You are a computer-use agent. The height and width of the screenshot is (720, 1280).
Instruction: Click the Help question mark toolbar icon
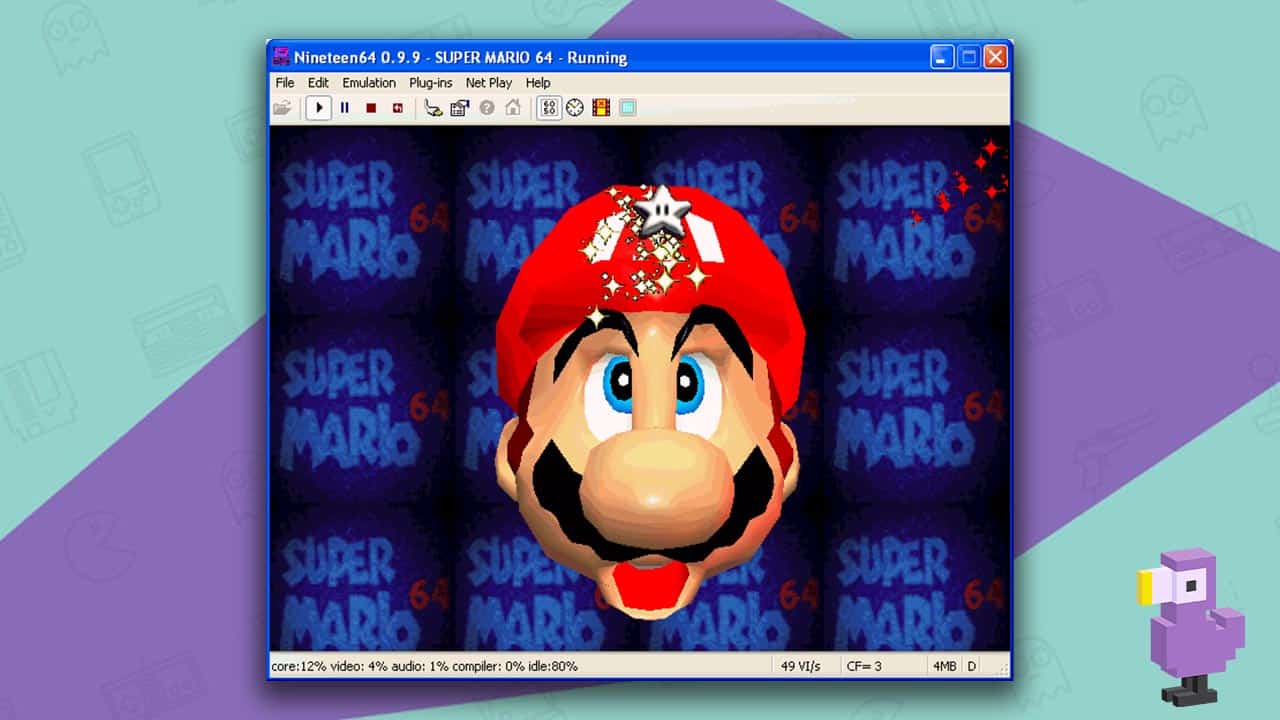click(485, 107)
